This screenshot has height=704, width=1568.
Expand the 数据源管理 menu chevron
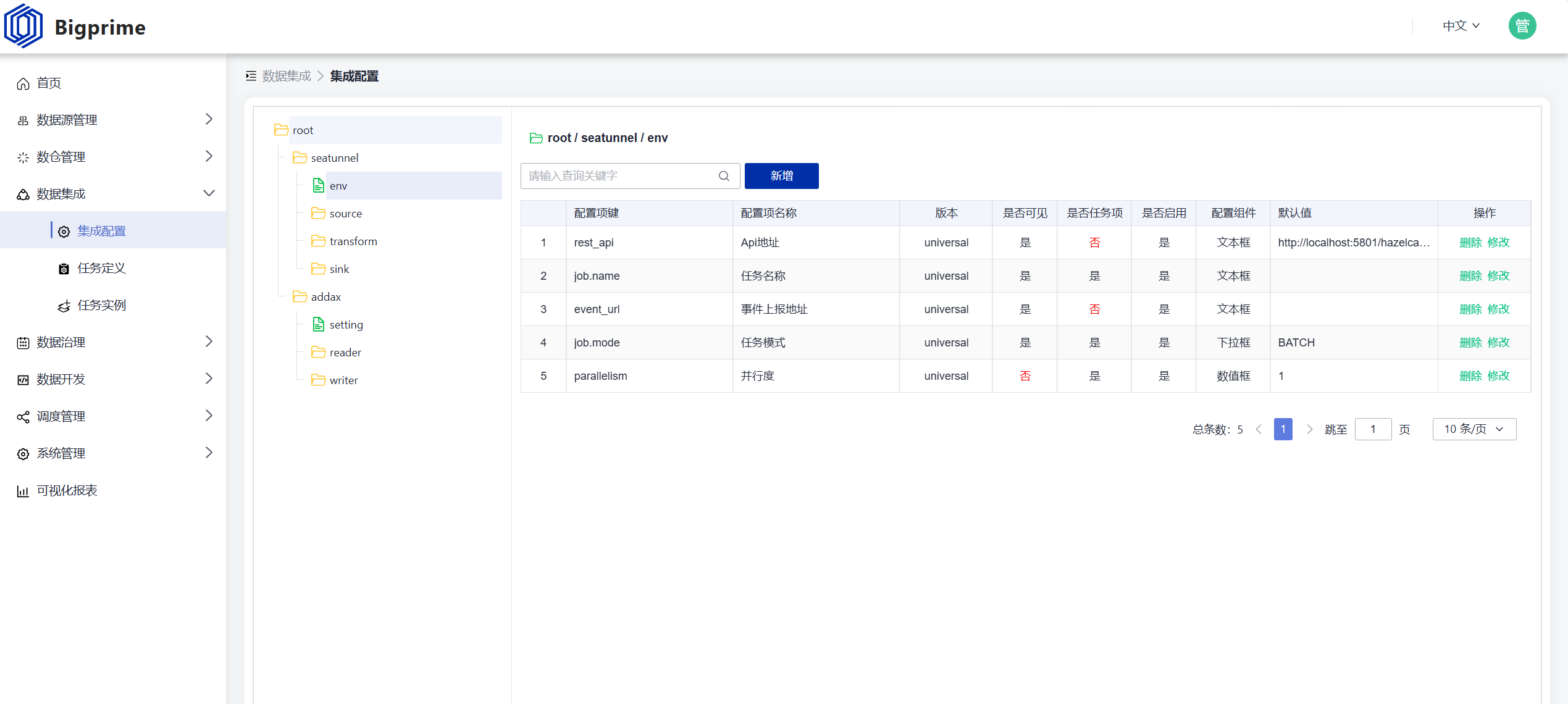209,119
